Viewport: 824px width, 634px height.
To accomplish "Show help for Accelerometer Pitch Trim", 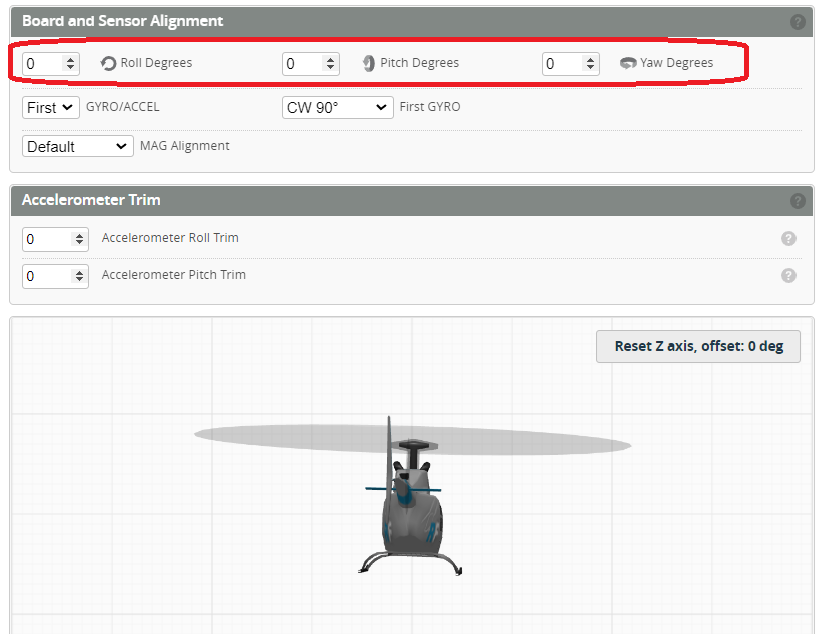I will coord(788,275).
